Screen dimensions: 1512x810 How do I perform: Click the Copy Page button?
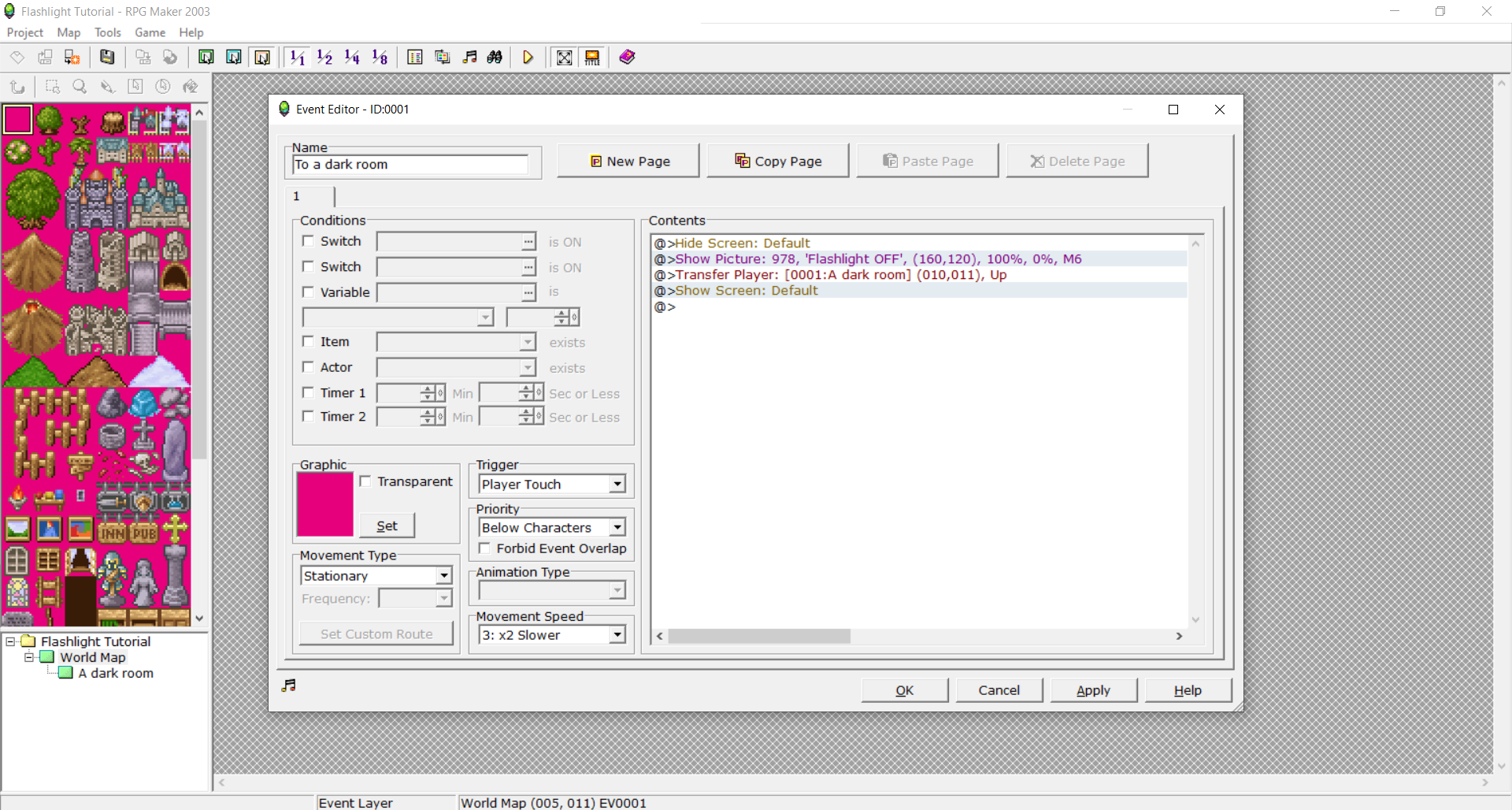[x=778, y=161]
